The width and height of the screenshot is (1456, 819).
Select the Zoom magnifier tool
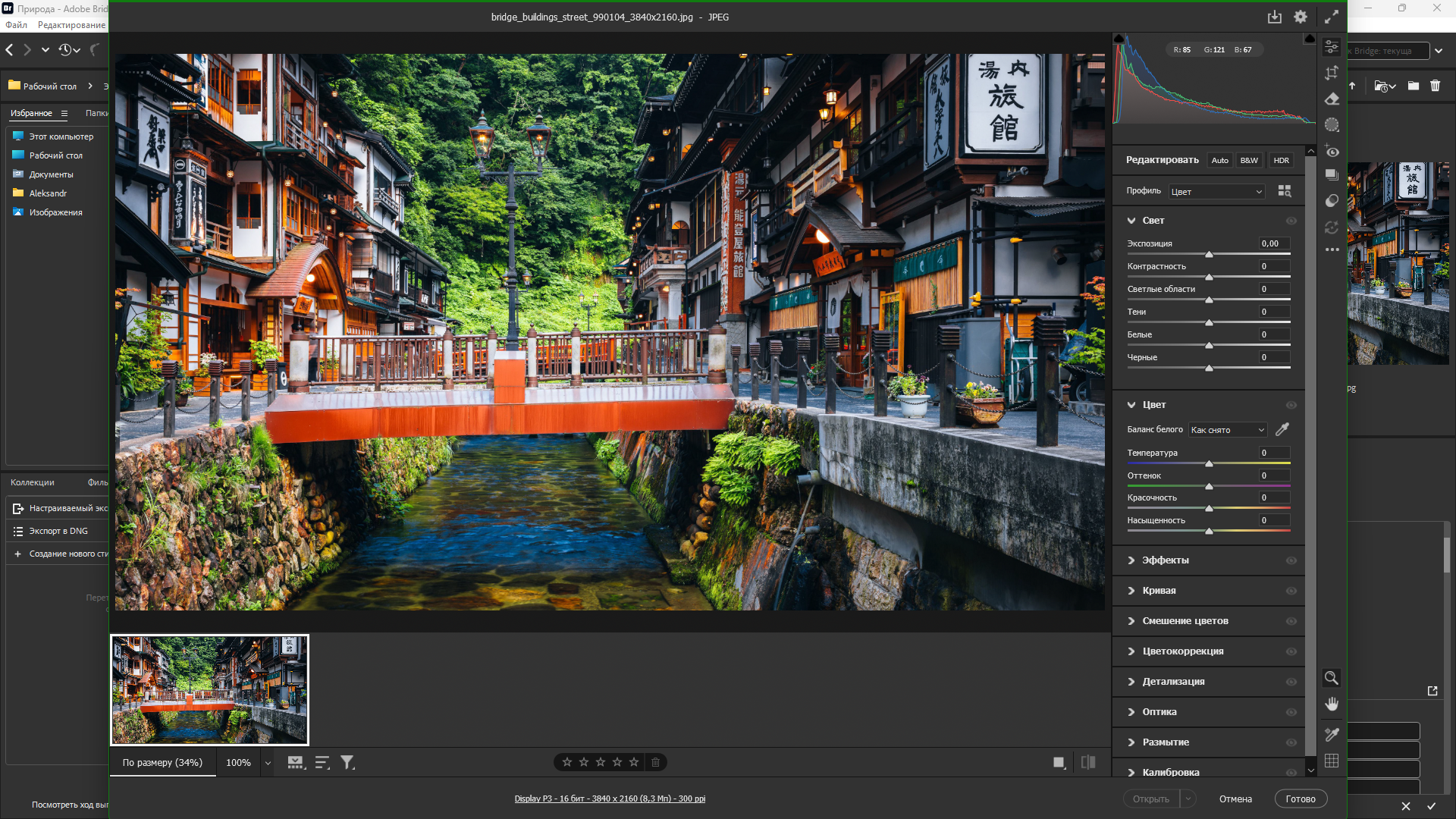tap(1331, 678)
